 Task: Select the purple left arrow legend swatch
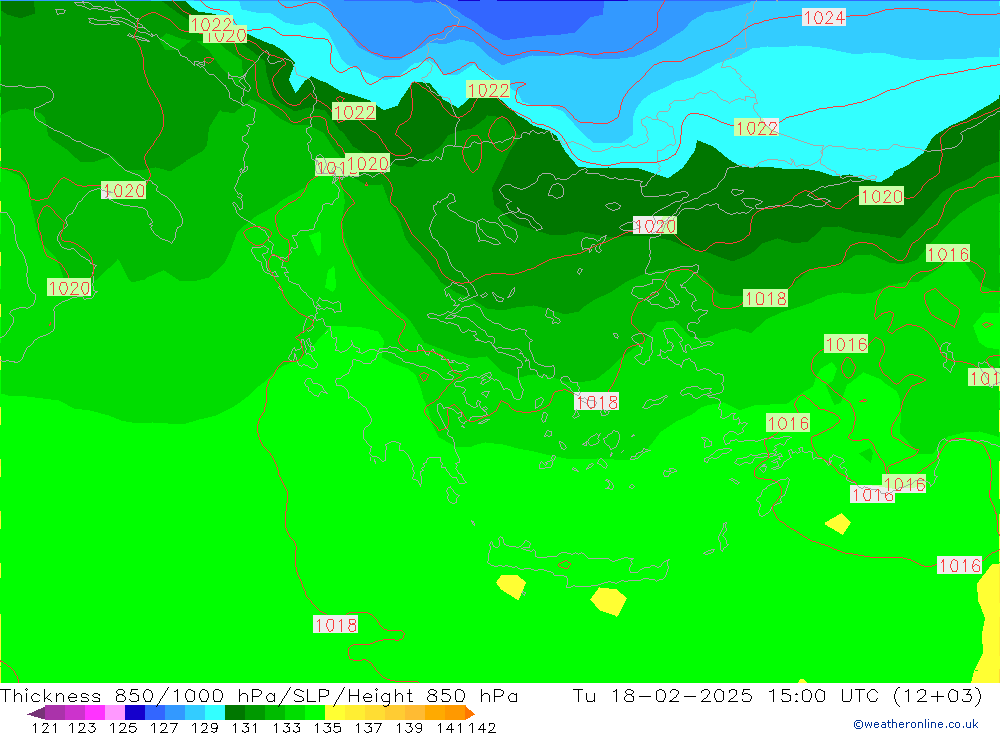(36, 713)
